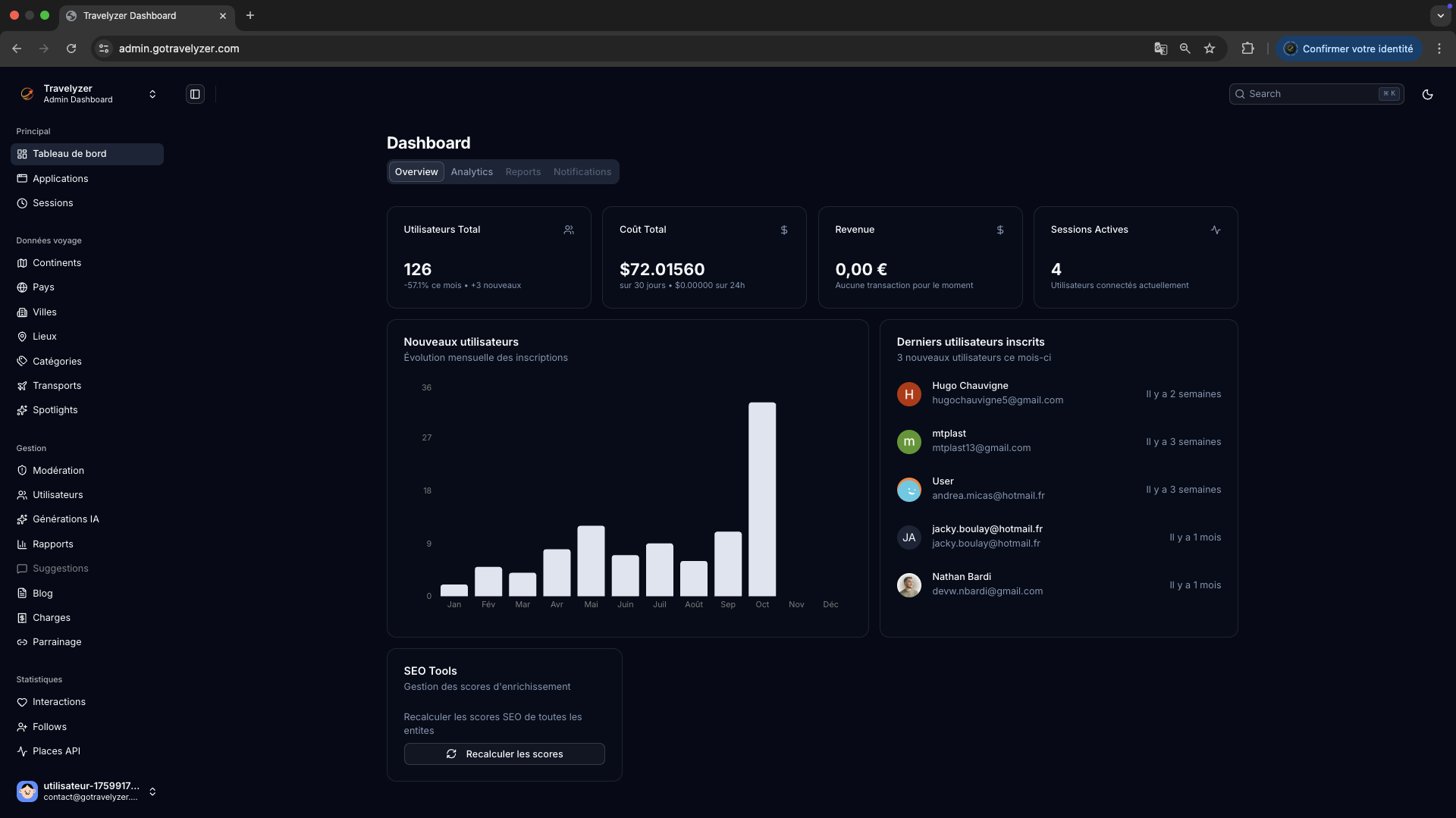Click Confirmer votre identité button
The height and width of the screenshot is (818, 1456).
[x=1348, y=49]
